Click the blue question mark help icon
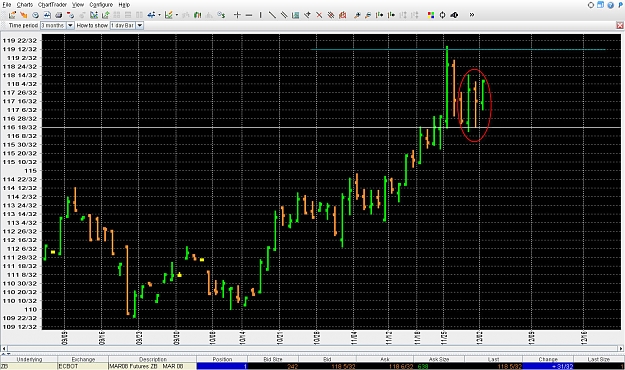 pos(610,5)
